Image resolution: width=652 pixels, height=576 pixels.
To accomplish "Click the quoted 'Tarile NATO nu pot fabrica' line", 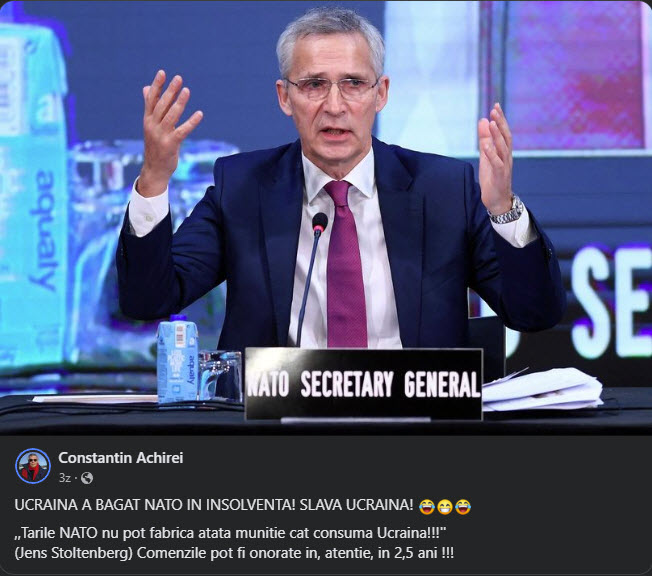I will coord(230,532).
